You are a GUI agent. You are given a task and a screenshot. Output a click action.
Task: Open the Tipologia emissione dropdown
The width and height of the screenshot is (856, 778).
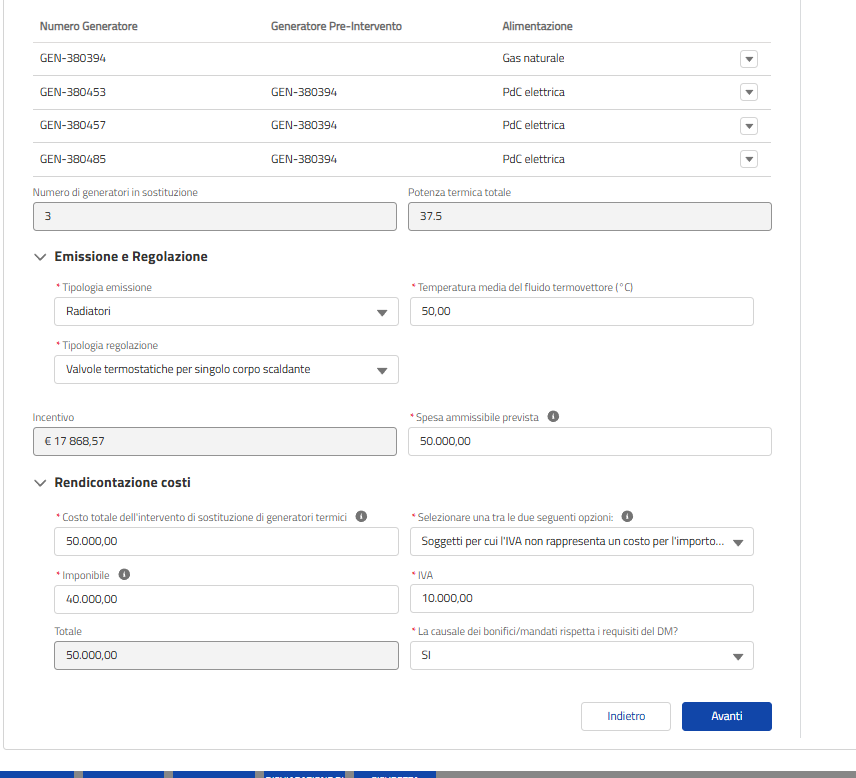pyautogui.click(x=227, y=312)
